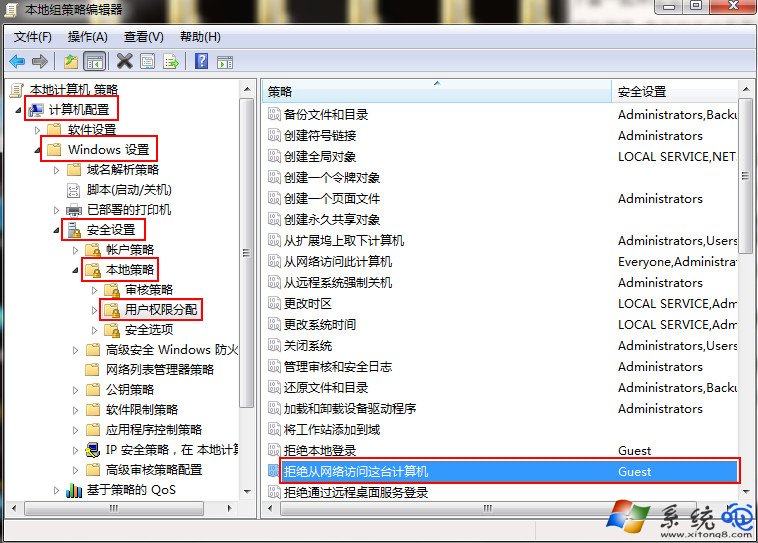Click the folder icon of 用户权限分配
This screenshot has height=543, width=758.
pyautogui.click(x=112, y=310)
